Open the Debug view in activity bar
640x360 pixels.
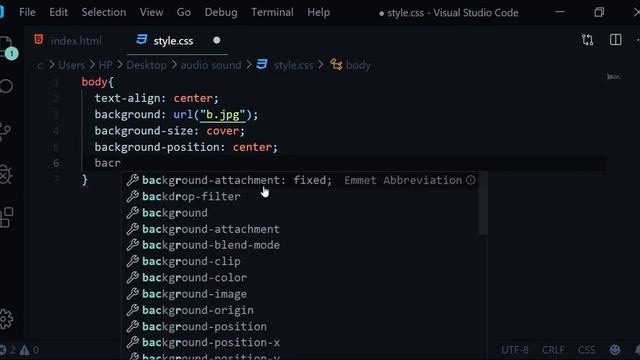tap(6, 175)
